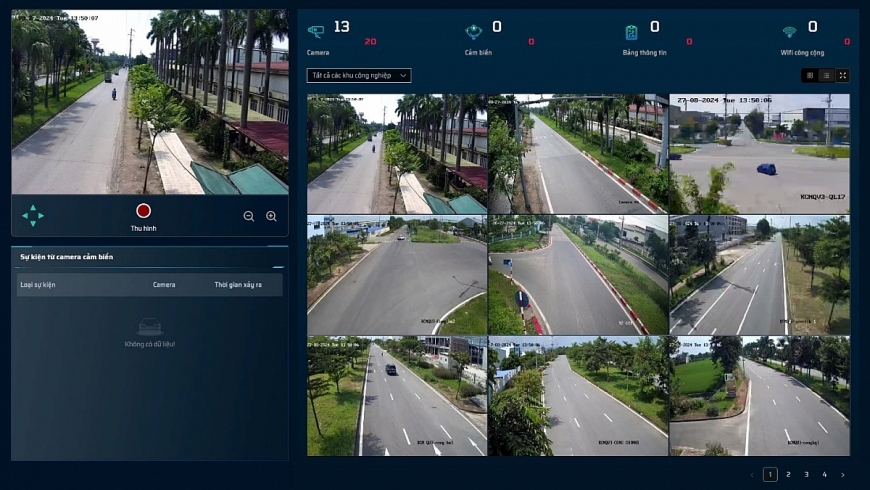
Task: Select the top-left palm tree road camera thumbnail
Action: pos(397,153)
